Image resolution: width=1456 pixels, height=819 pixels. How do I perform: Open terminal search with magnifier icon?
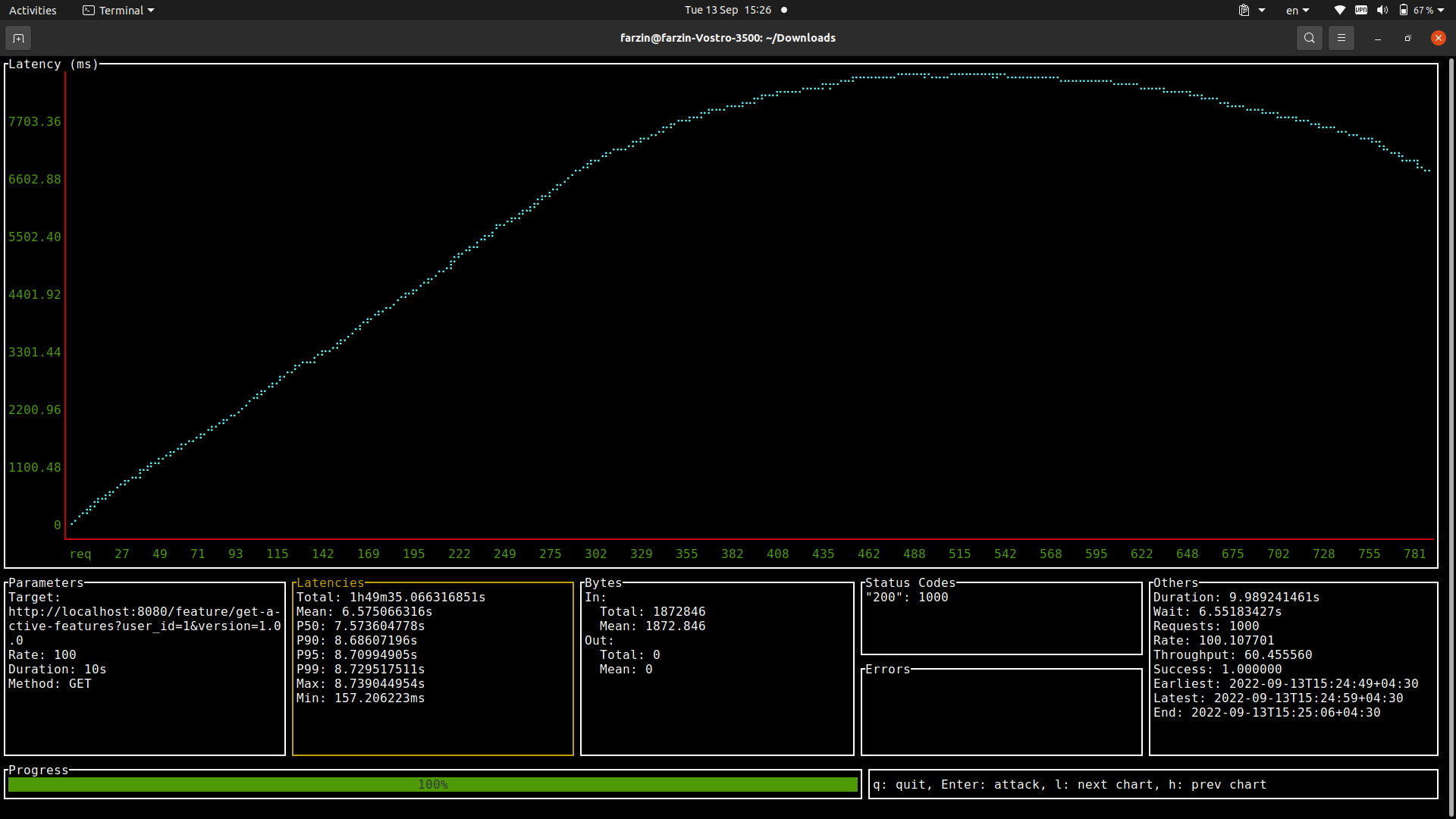(1309, 38)
